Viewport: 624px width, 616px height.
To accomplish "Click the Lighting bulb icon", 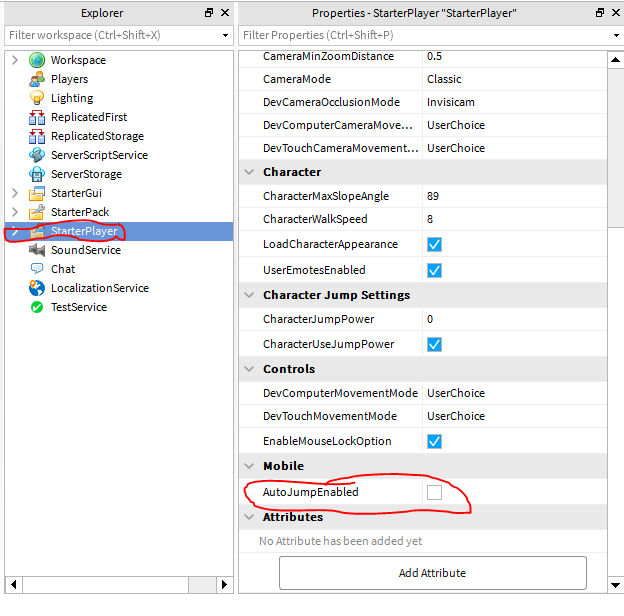I will [x=37, y=98].
